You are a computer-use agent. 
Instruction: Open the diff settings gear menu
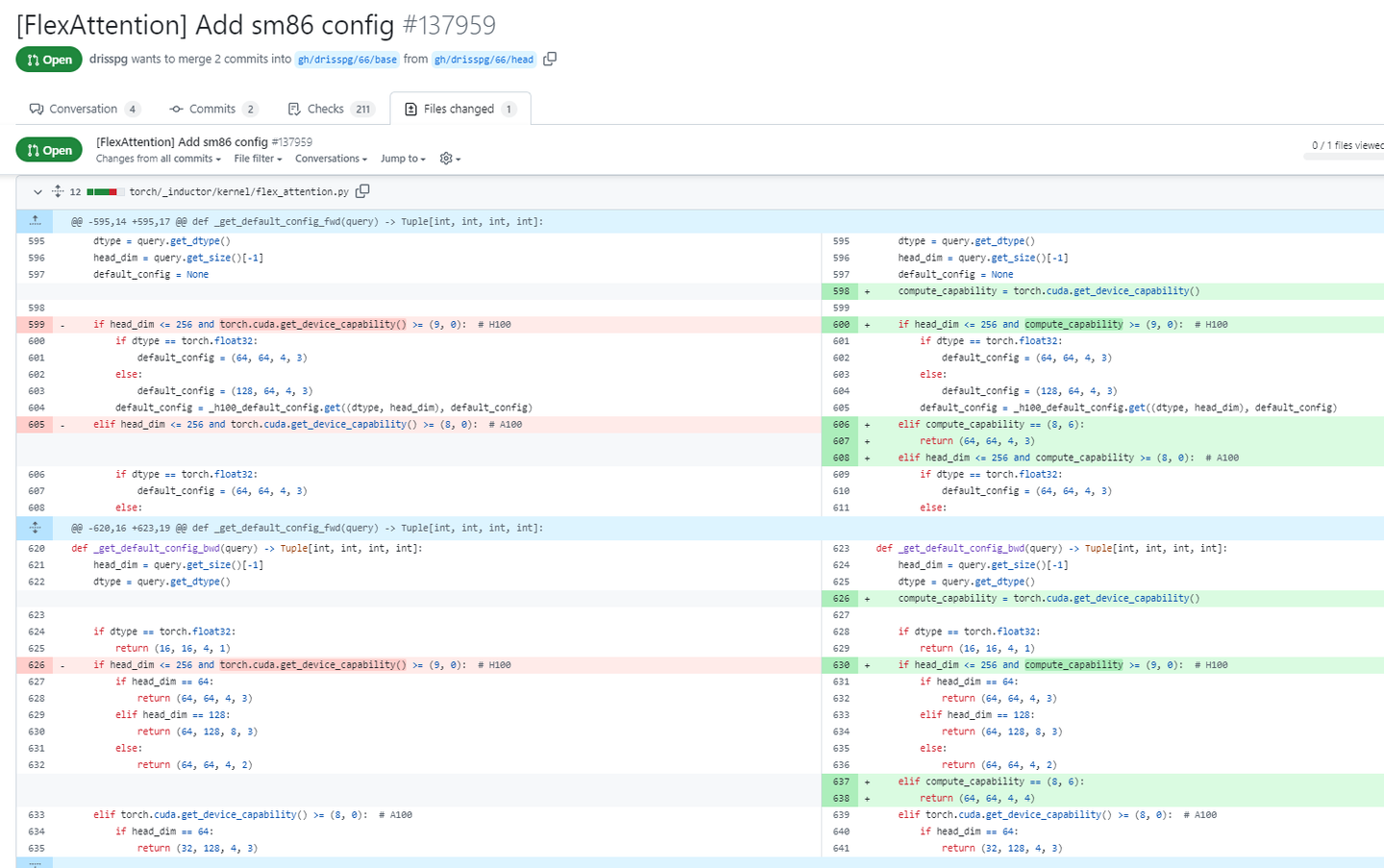[x=449, y=159]
